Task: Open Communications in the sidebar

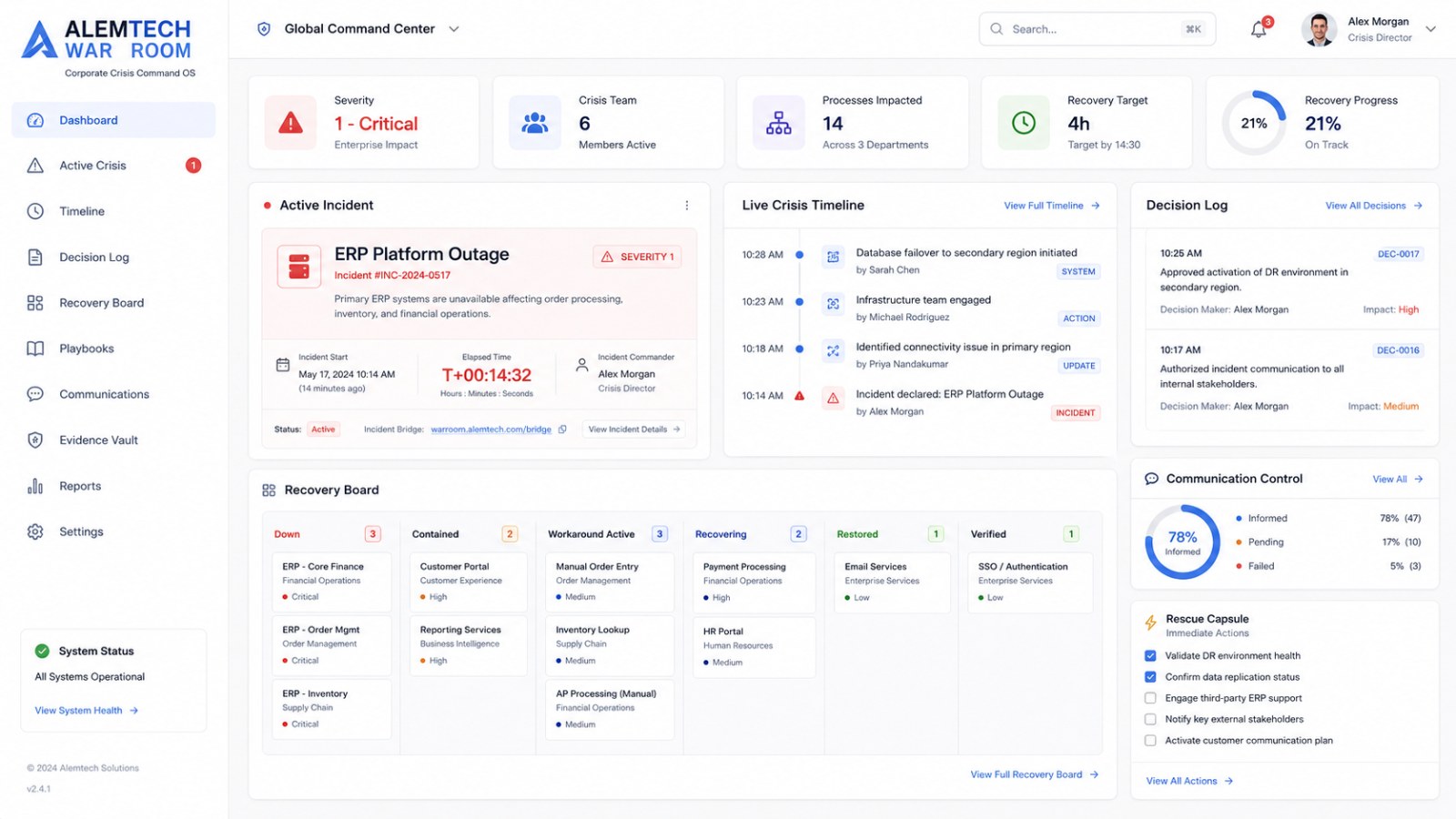Action: tap(114, 394)
